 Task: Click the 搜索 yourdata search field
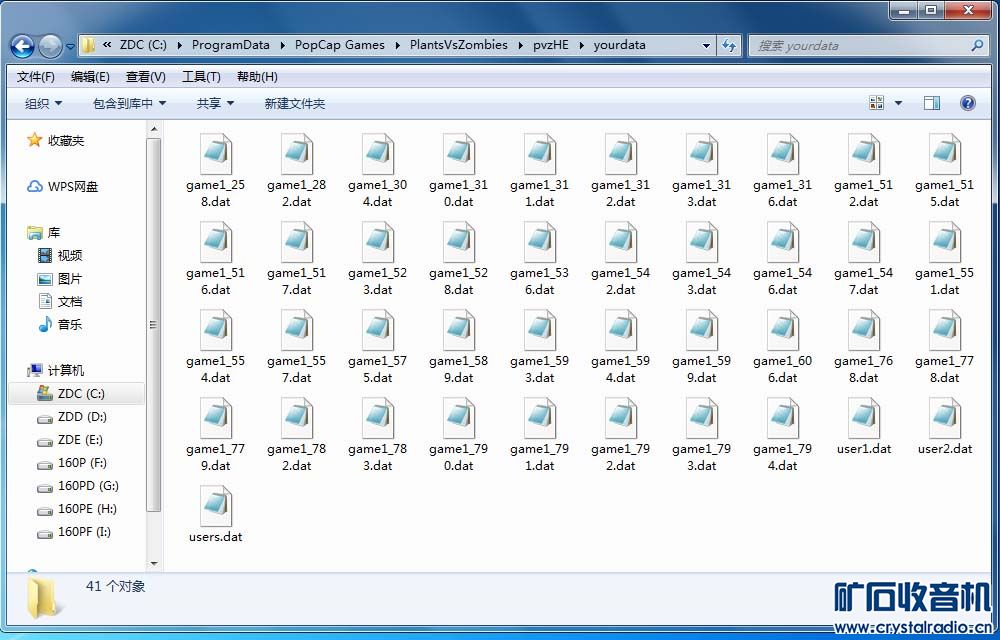pyautogui.click(x=860, y=46)
